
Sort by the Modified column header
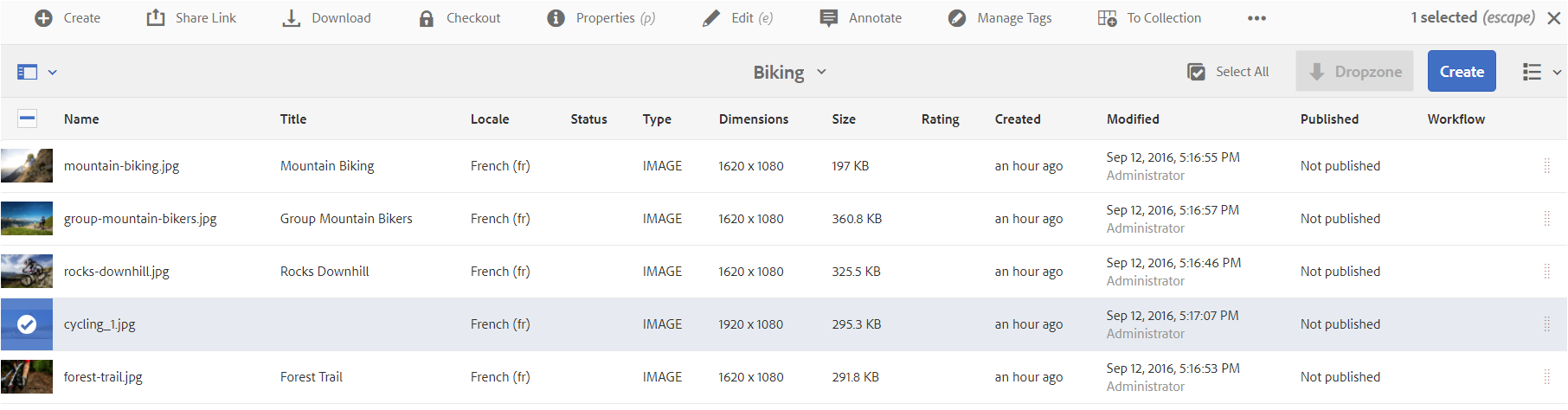1133,119
